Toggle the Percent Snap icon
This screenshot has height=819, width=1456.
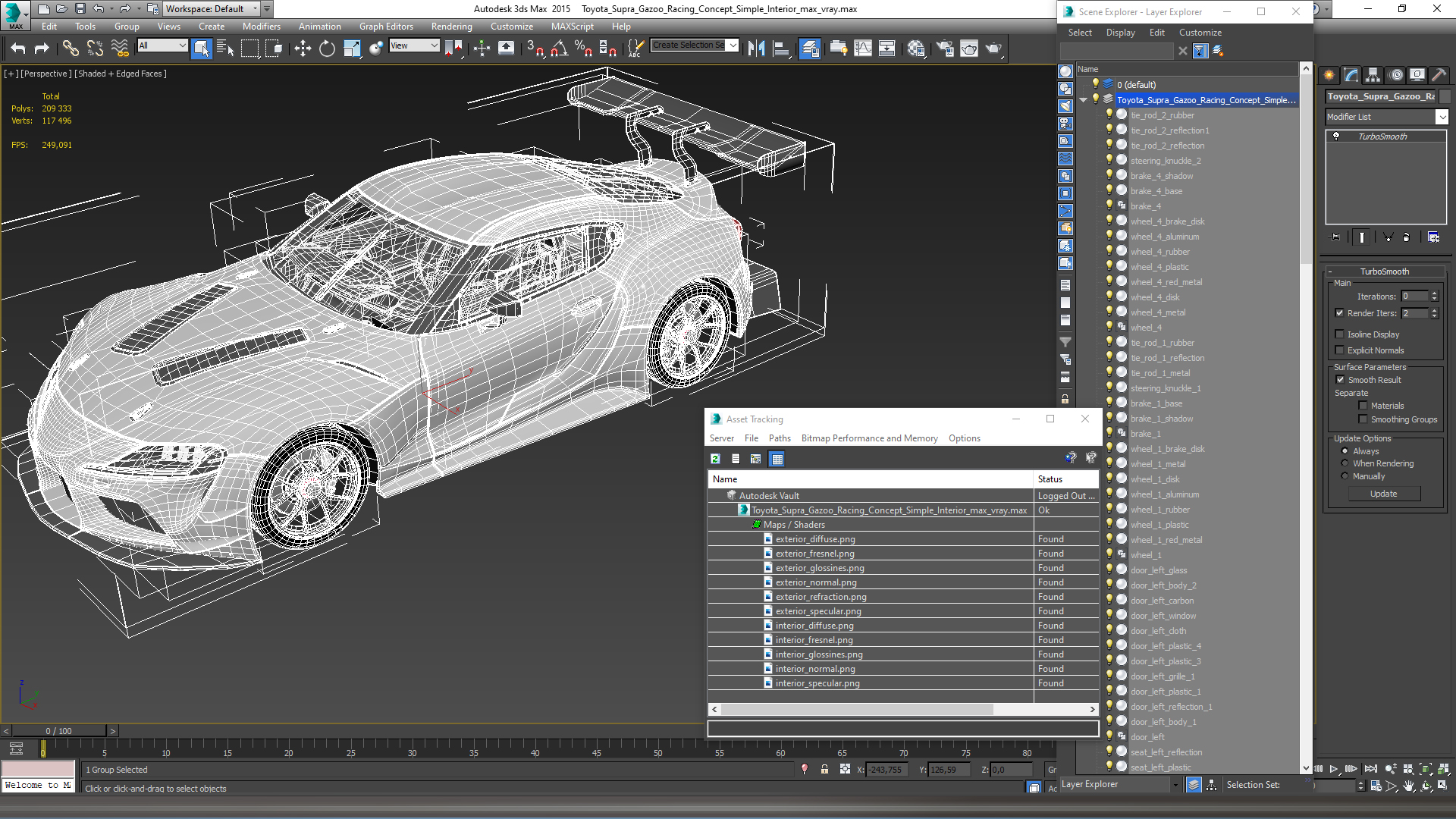pos(583,49)
